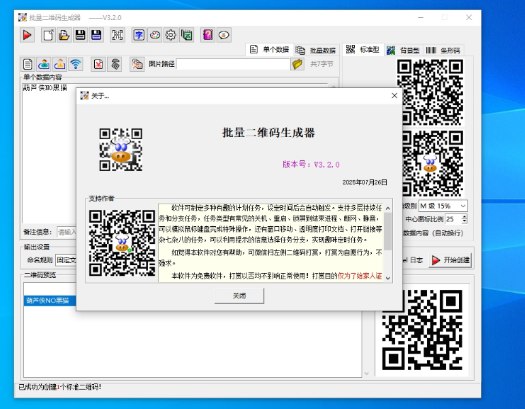Click the 备注信息 input field
Screen dimensions: 525x409
(x=67, y=232)
